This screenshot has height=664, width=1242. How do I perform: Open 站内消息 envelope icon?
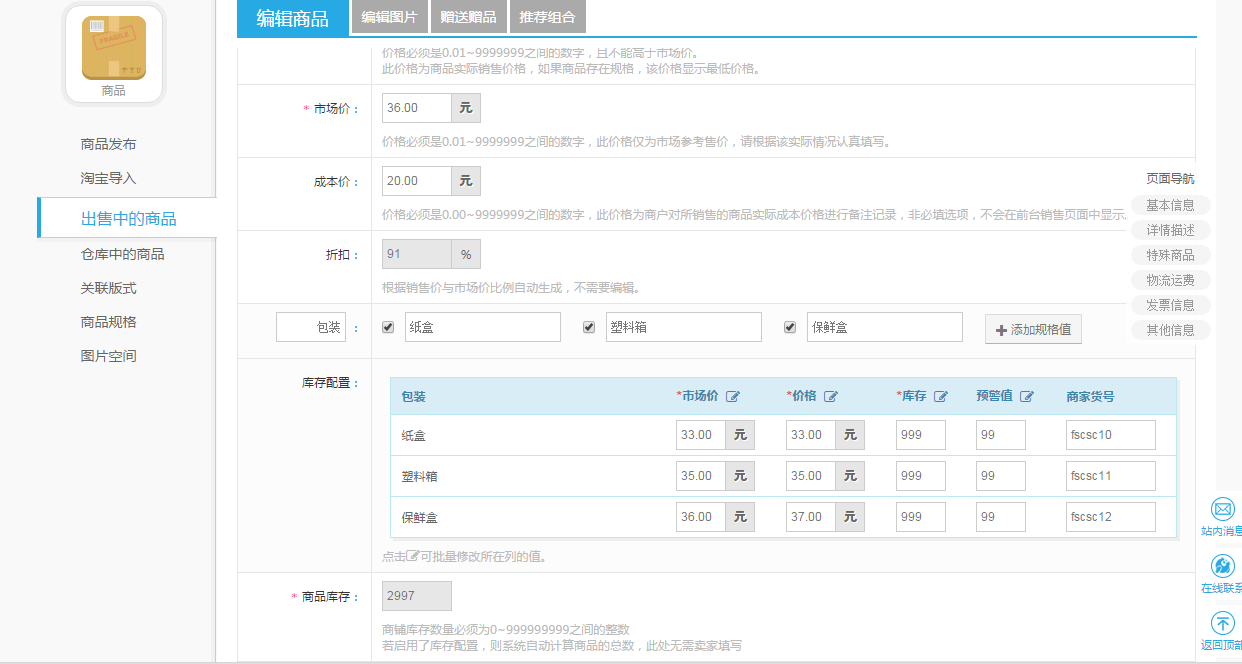1223,509
